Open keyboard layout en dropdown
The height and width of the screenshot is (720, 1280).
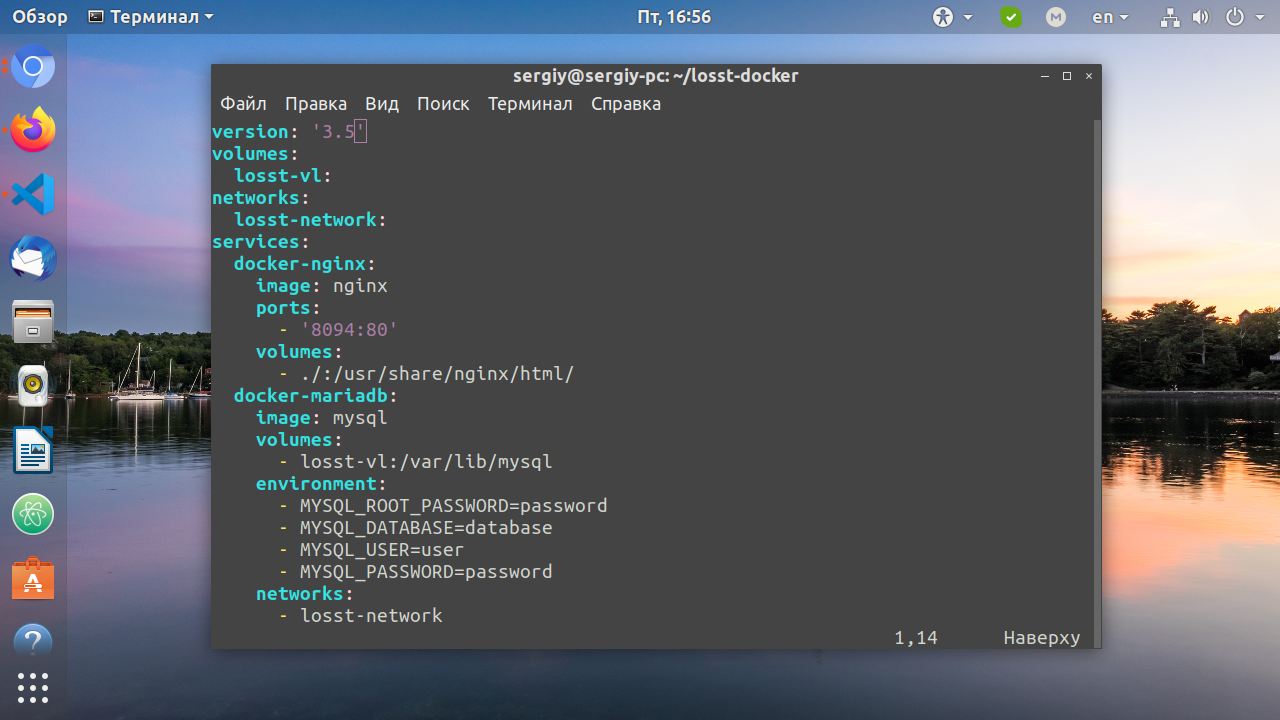tap(1110, 17)
